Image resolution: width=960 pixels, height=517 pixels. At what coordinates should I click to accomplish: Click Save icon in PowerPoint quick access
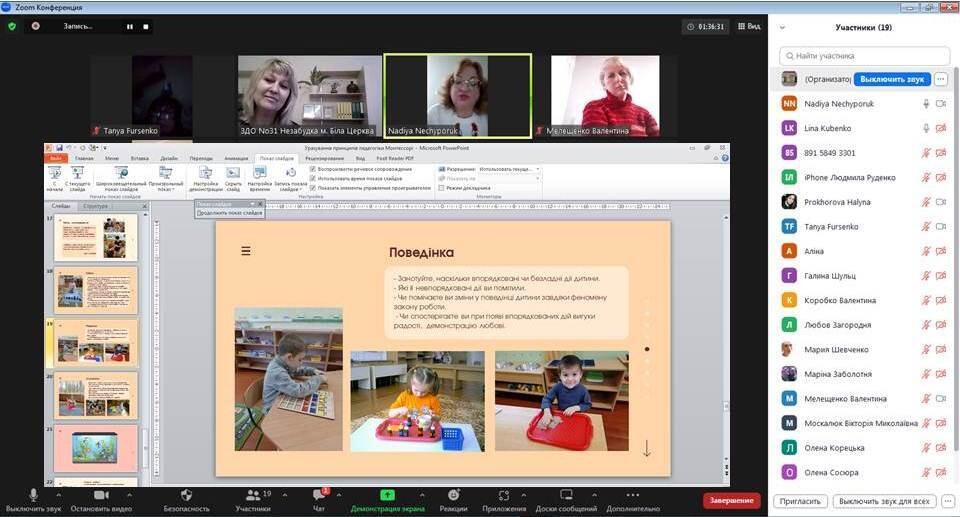click(x=59, y=148)
